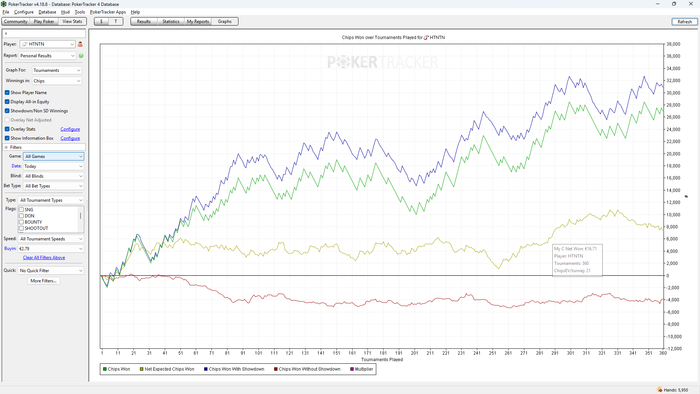The image size is (700, 394).
Task: Click the graph information box
Action: click(577, 260)
